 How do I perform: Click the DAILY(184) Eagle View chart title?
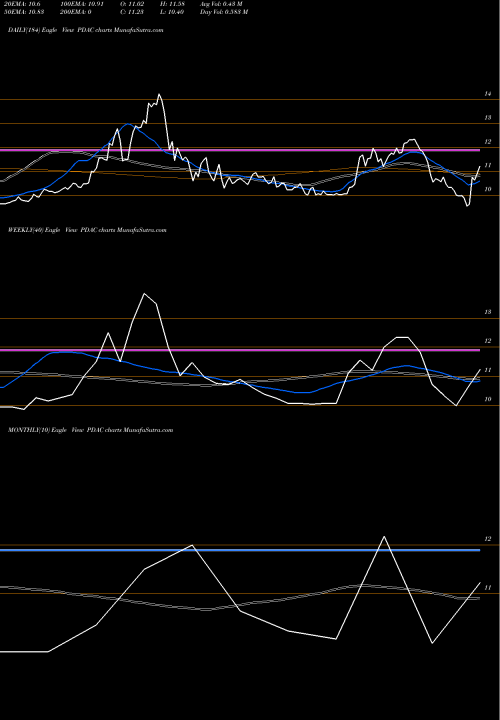pyautogui.click(x=85, y=30)
